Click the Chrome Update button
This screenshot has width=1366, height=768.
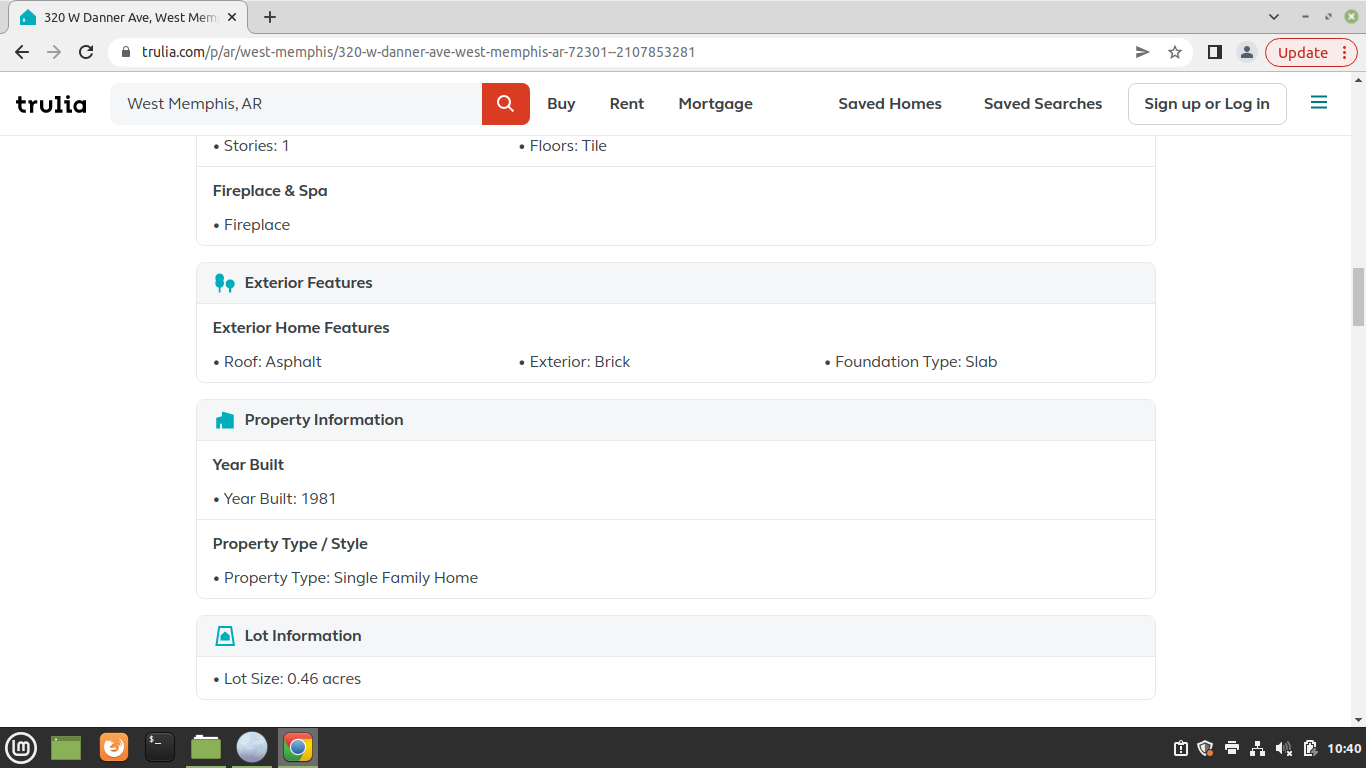pyautogui.click(x=1311, y=52)
